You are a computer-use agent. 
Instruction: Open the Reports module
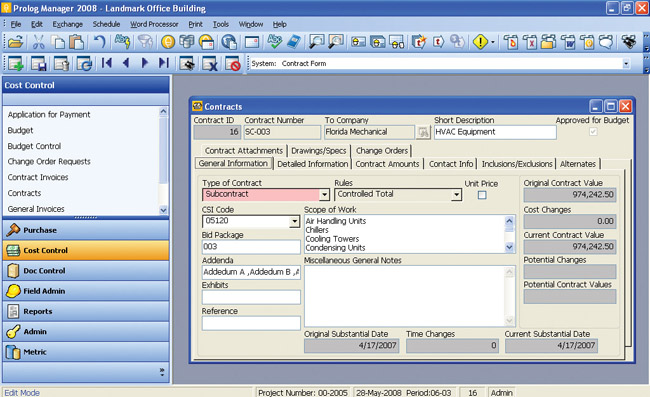click(86, 311)
